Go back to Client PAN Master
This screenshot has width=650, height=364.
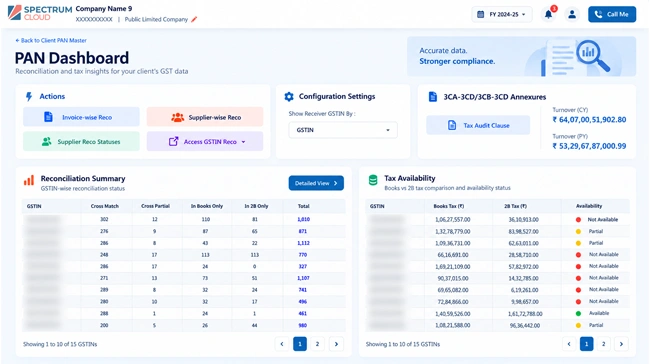point(51,40)
